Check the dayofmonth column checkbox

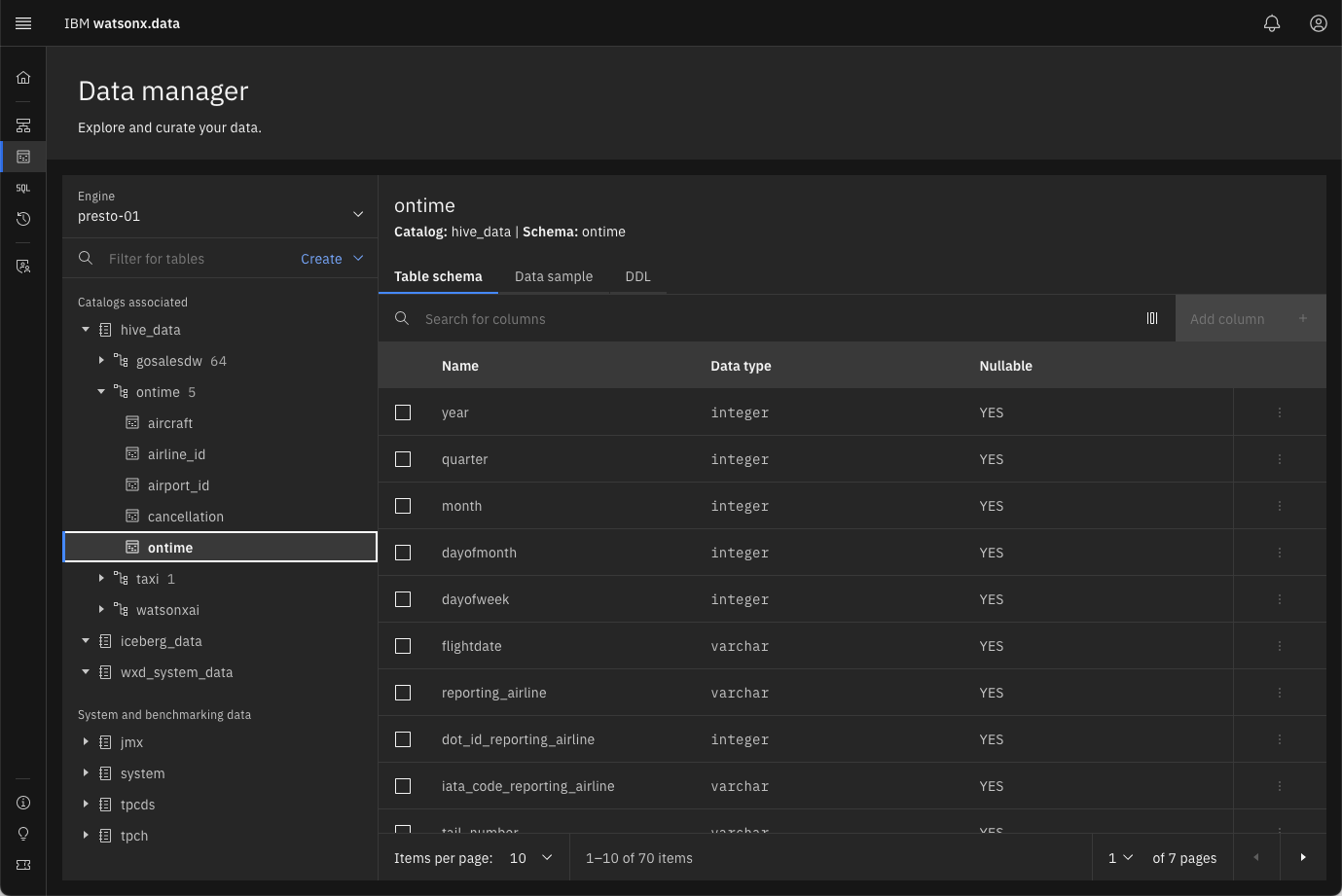tap(403, 553)
